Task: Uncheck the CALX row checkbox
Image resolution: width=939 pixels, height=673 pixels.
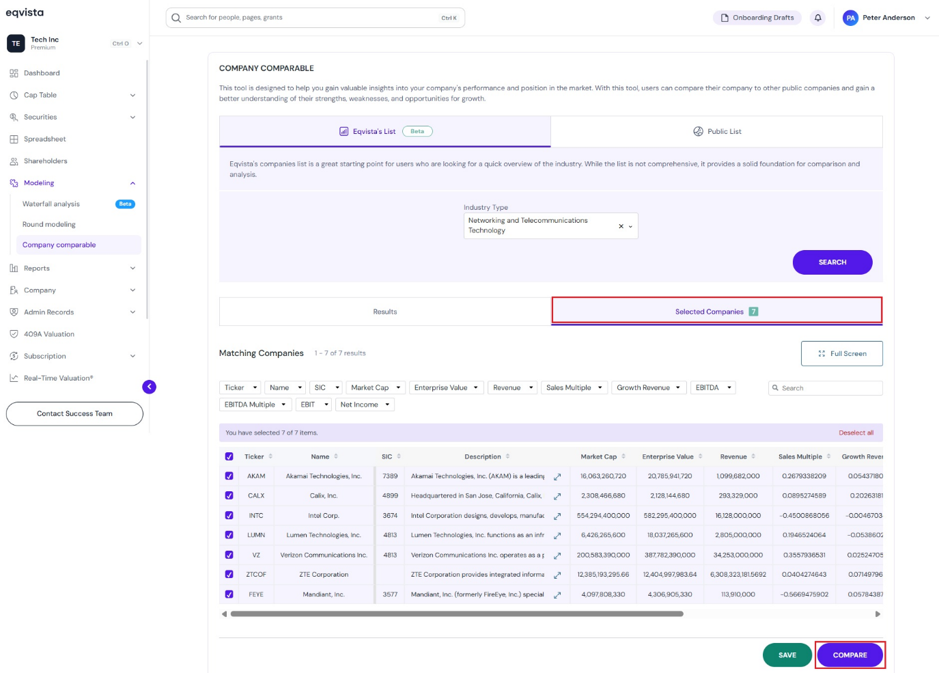Action: pos(229,496)
